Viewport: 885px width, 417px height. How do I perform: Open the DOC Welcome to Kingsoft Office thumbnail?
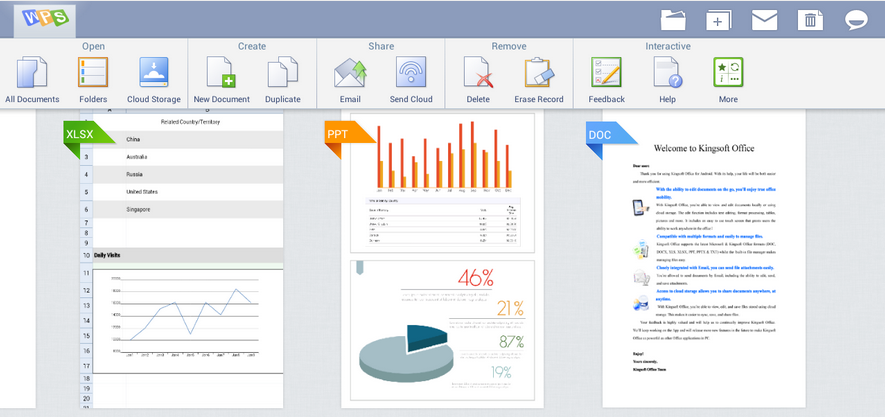pyautogui.click(x=704, y=260)
